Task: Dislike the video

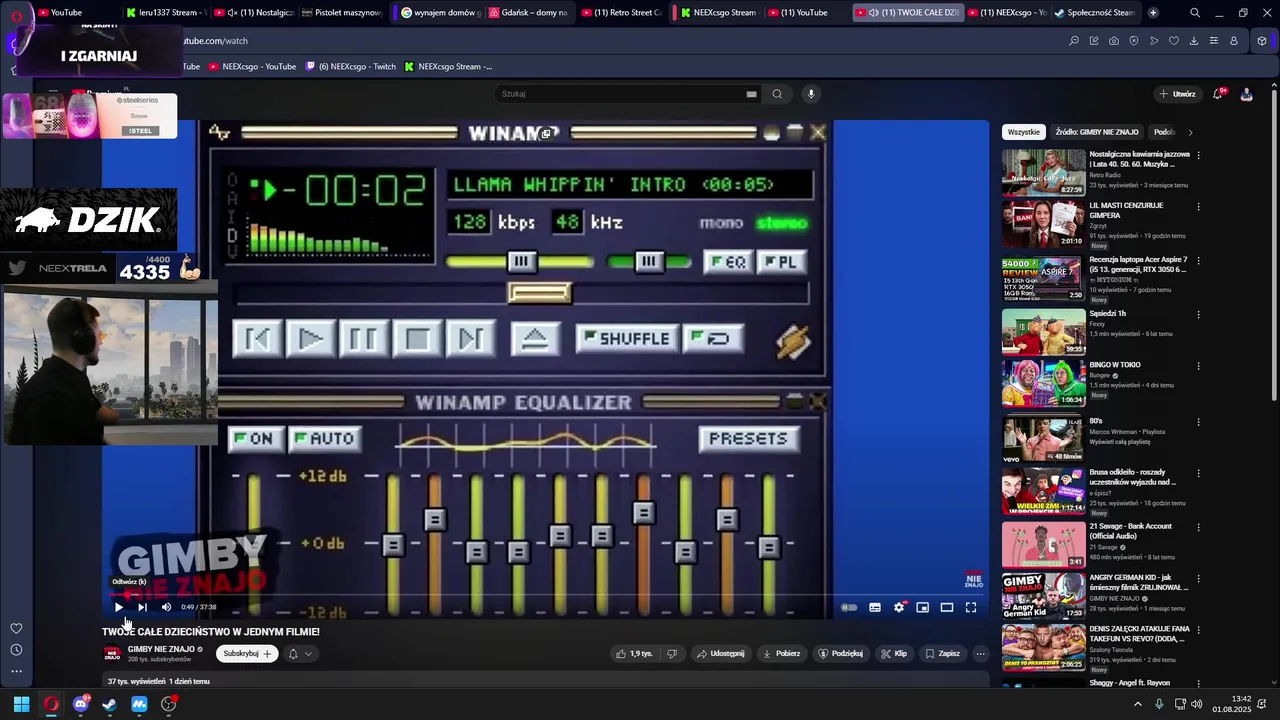Action: pyautogui.click(x=672, y=653)
